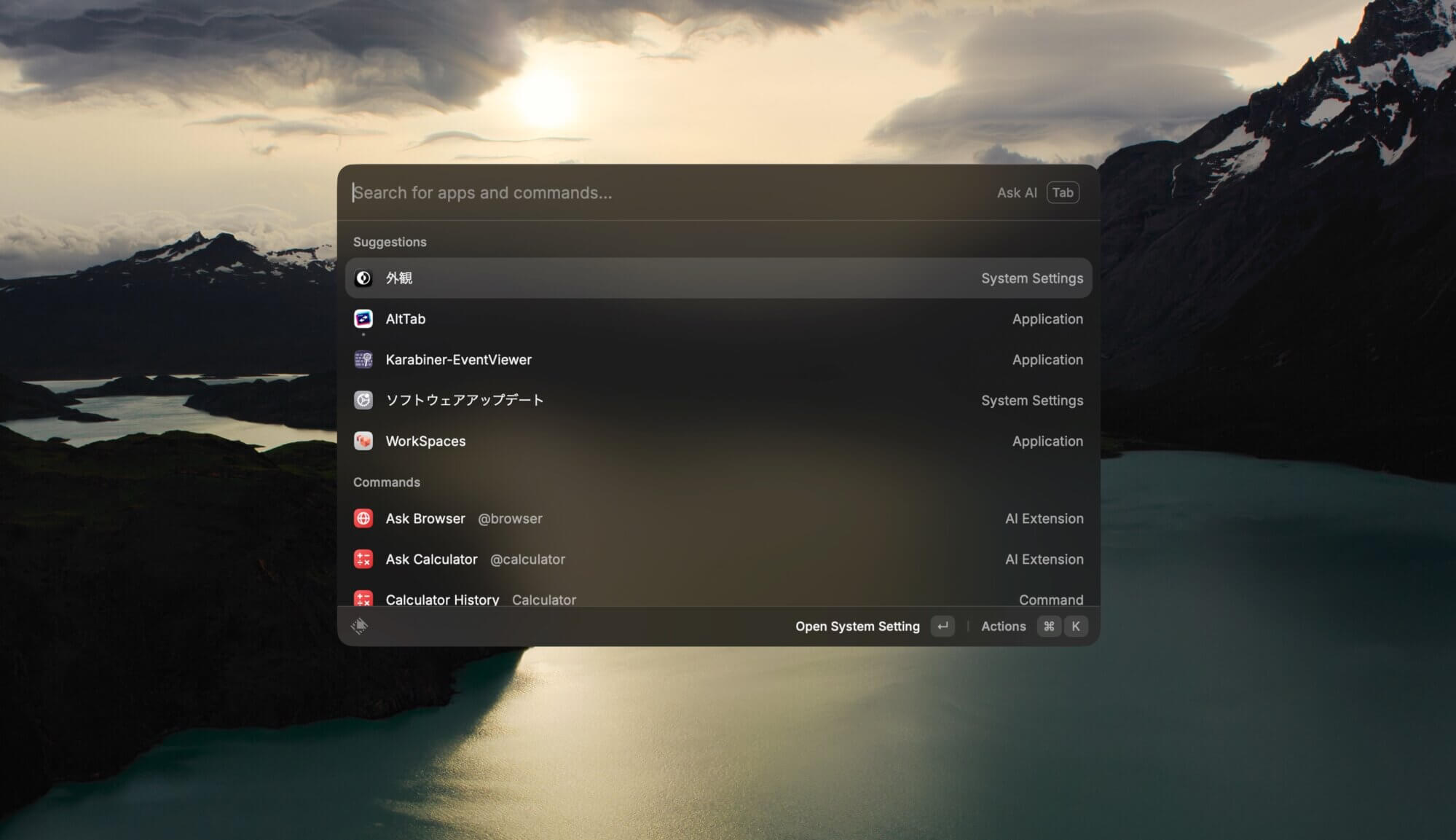Click the Return key icon next to Open System Setting
The height and width of the screenshot is (840, 1456).
coord(943,627)
